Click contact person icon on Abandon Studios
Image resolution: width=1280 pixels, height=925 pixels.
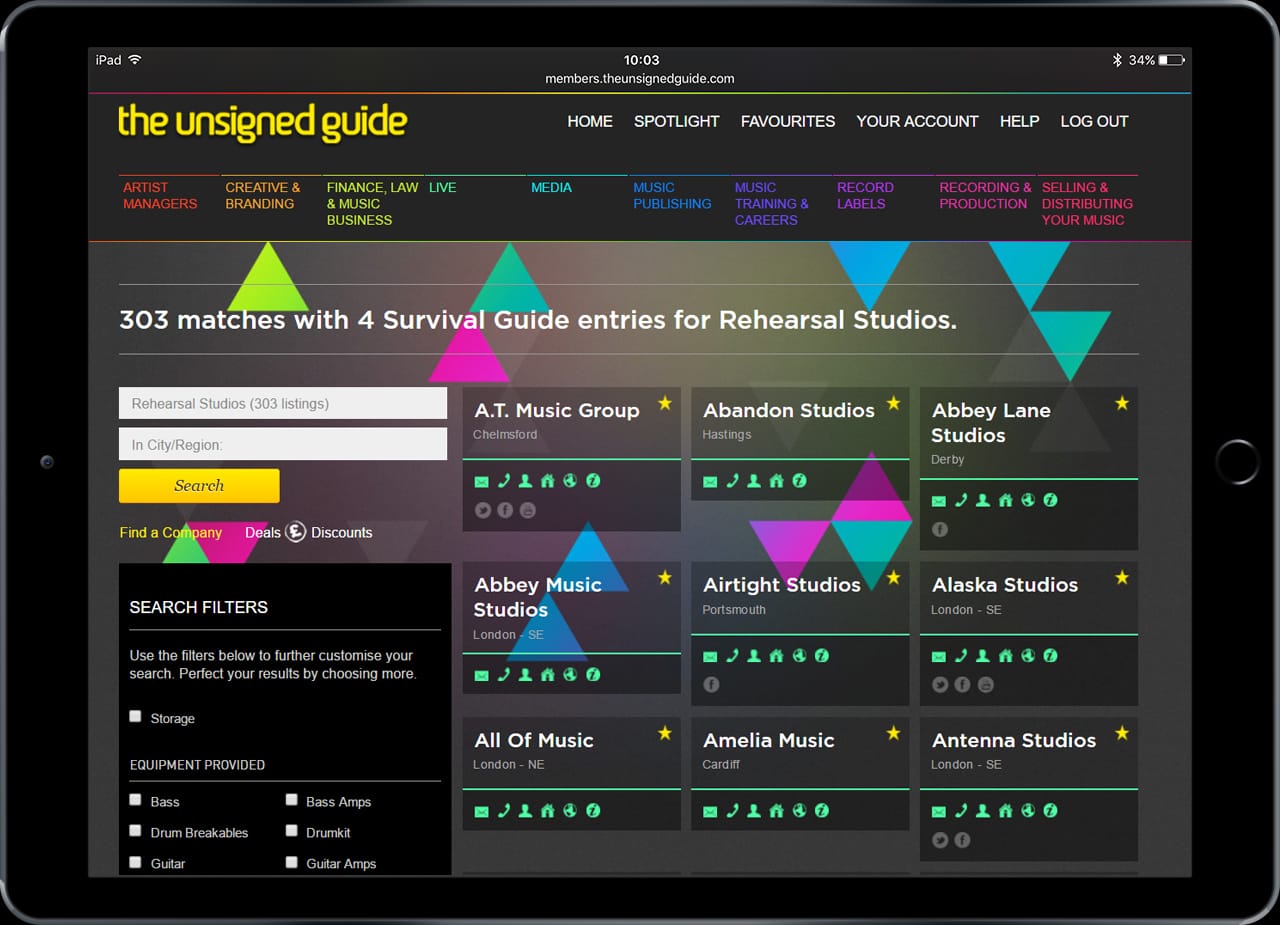click(754, 481)
